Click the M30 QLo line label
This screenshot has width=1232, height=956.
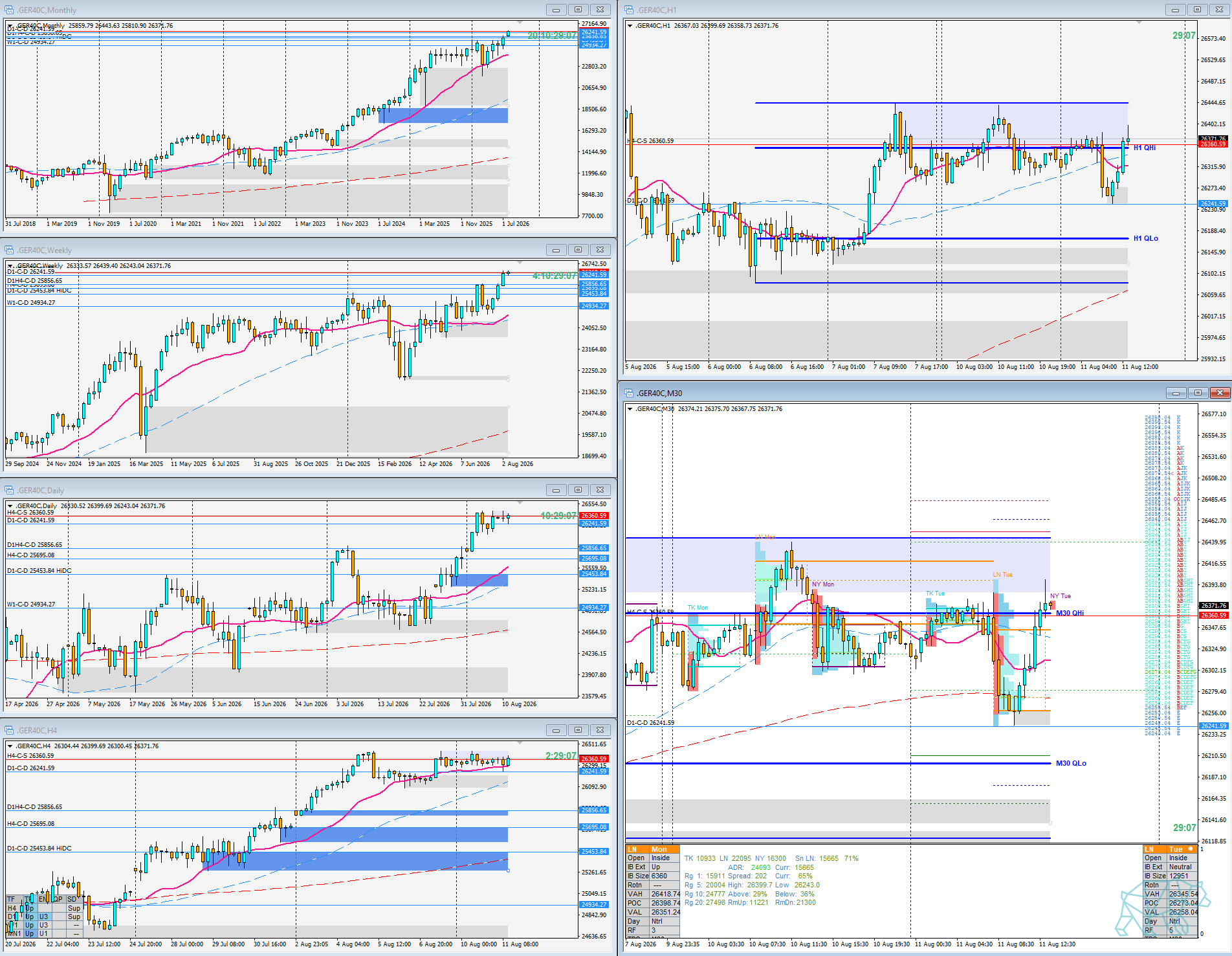(1071, 763)
